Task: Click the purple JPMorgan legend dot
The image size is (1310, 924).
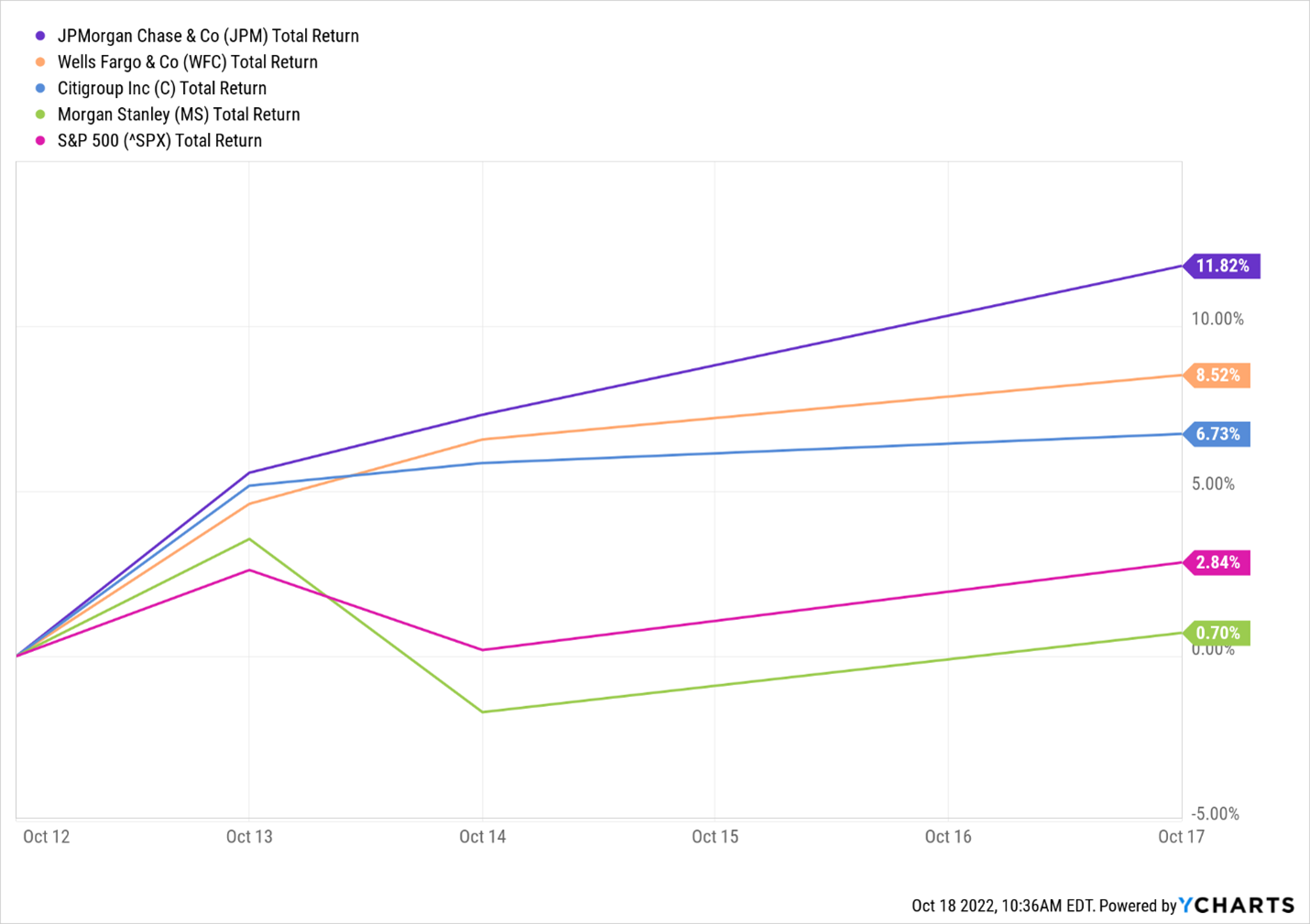Action: coord(40,36)
